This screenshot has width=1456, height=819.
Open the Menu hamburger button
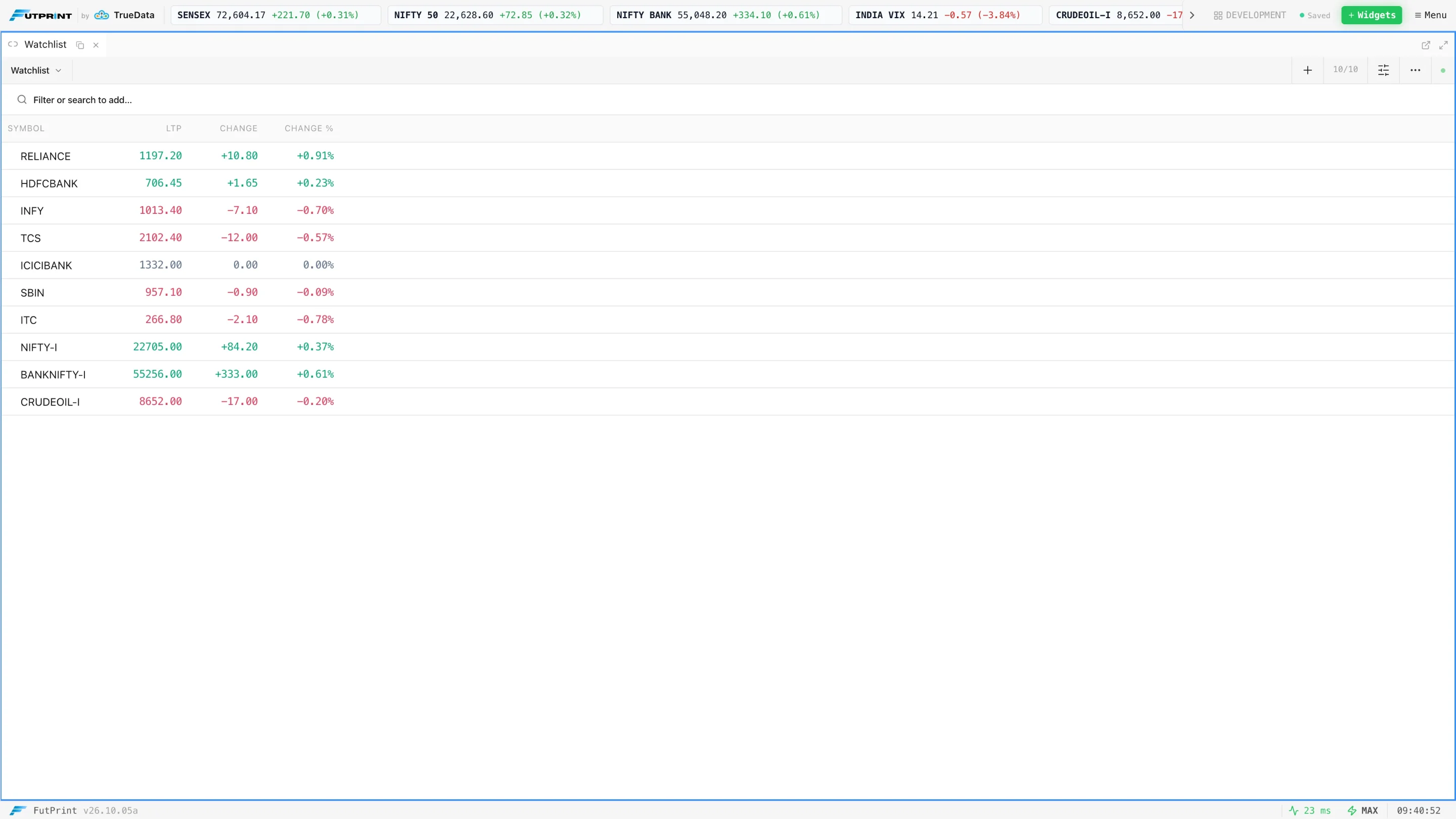(x=1430, y=15)
